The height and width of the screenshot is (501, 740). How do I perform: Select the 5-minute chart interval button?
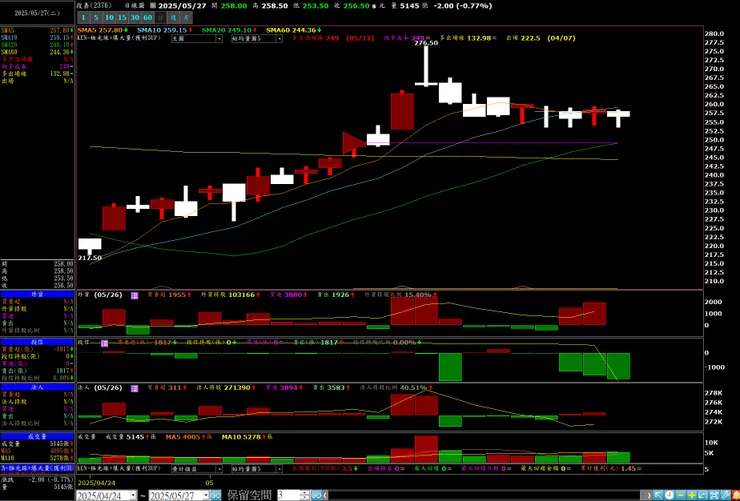click(x=96, y=17)
